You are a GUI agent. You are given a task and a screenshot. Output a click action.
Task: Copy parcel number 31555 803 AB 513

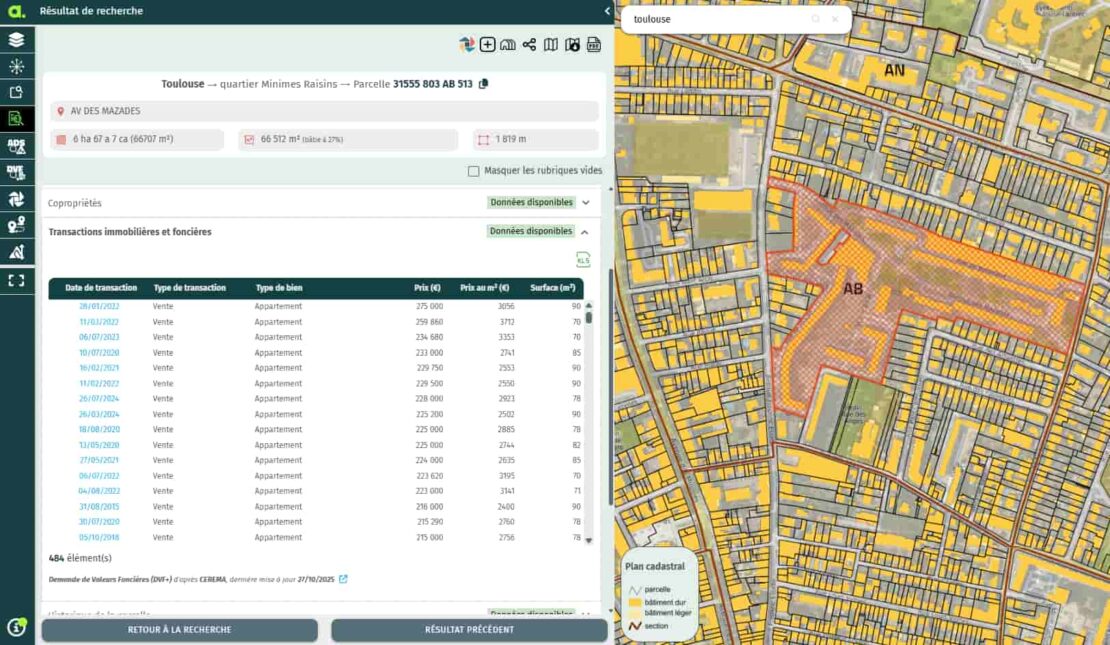(484, 84)
